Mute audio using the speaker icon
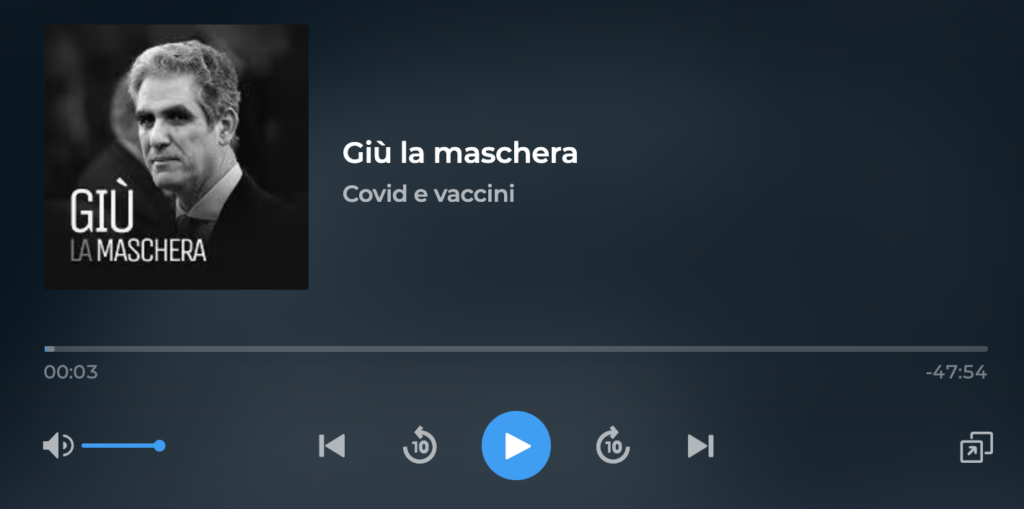 58,446
